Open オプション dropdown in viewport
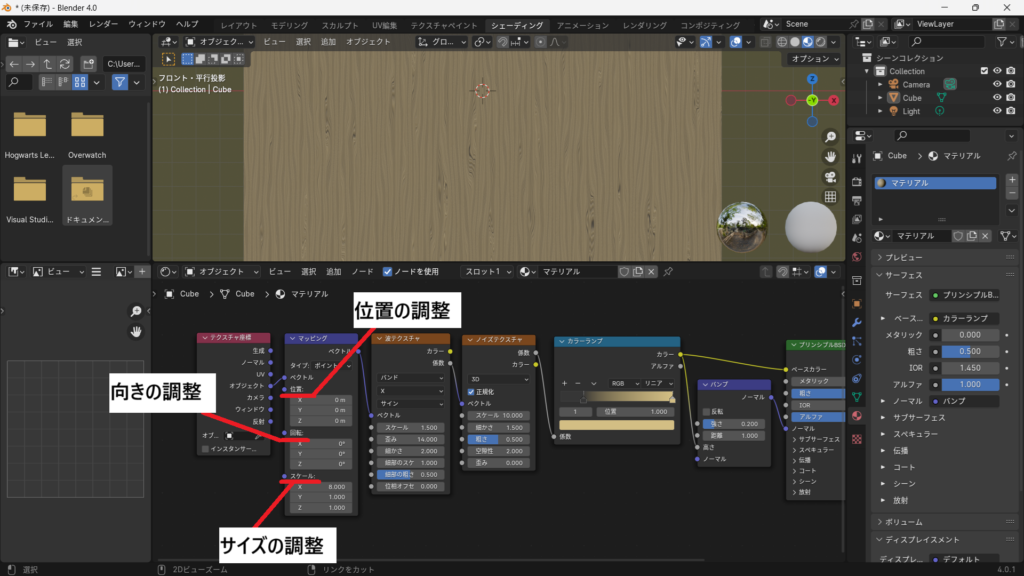 814,59
